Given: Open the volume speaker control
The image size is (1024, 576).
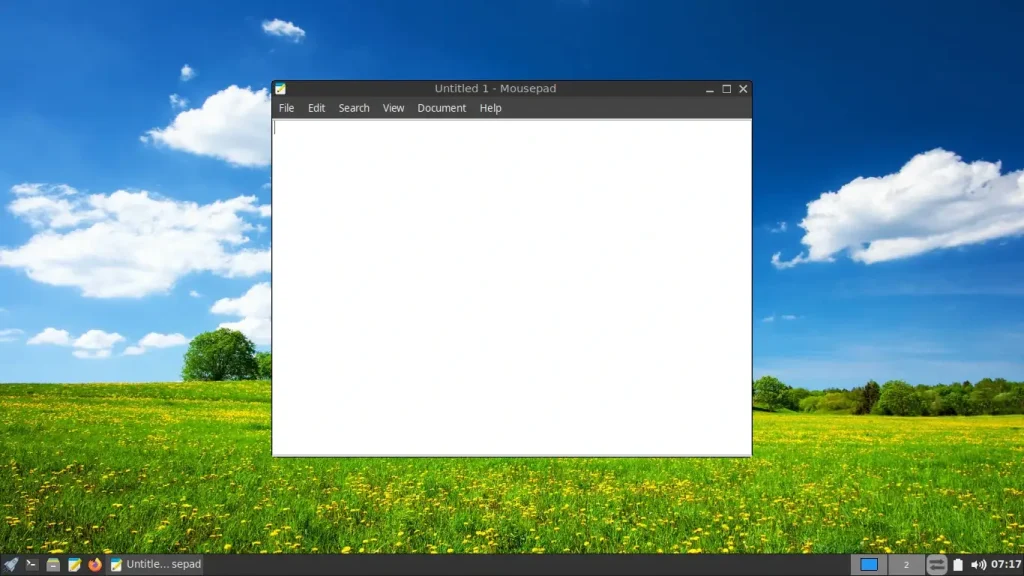Looking at the screenshot, I should coord(978,564).
